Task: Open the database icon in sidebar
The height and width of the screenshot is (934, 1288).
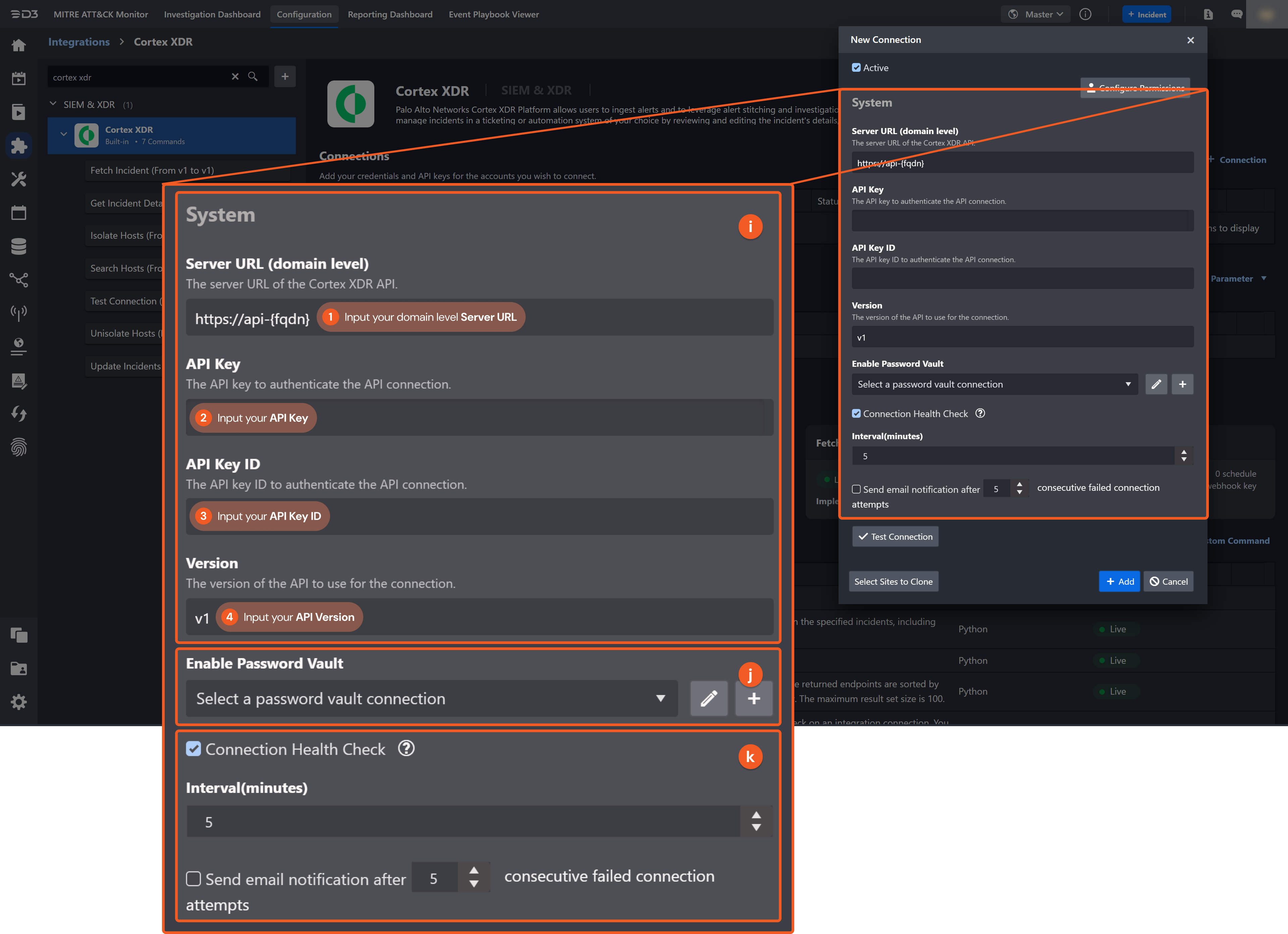Action: pos(19,246)
